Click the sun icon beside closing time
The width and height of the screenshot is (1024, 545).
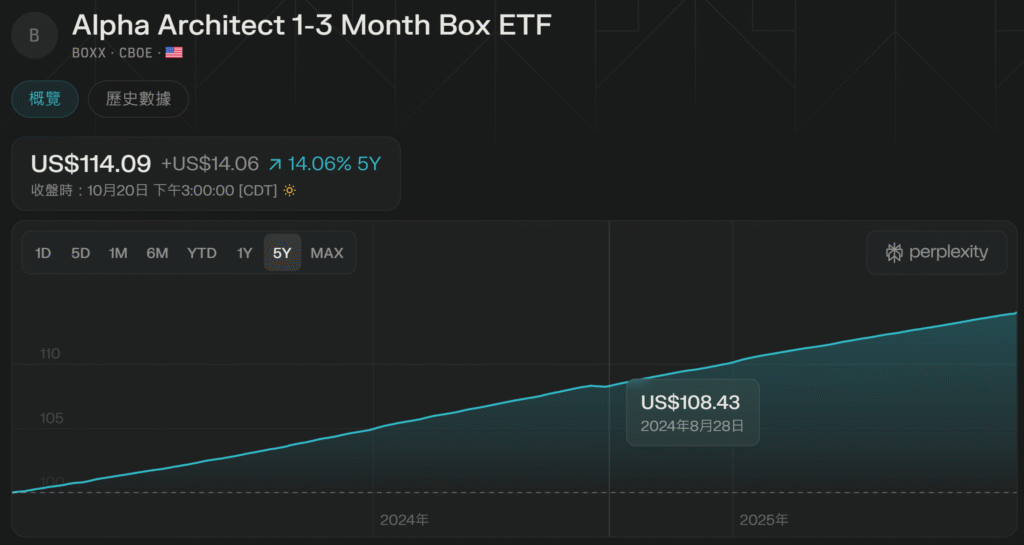point(290,190)
